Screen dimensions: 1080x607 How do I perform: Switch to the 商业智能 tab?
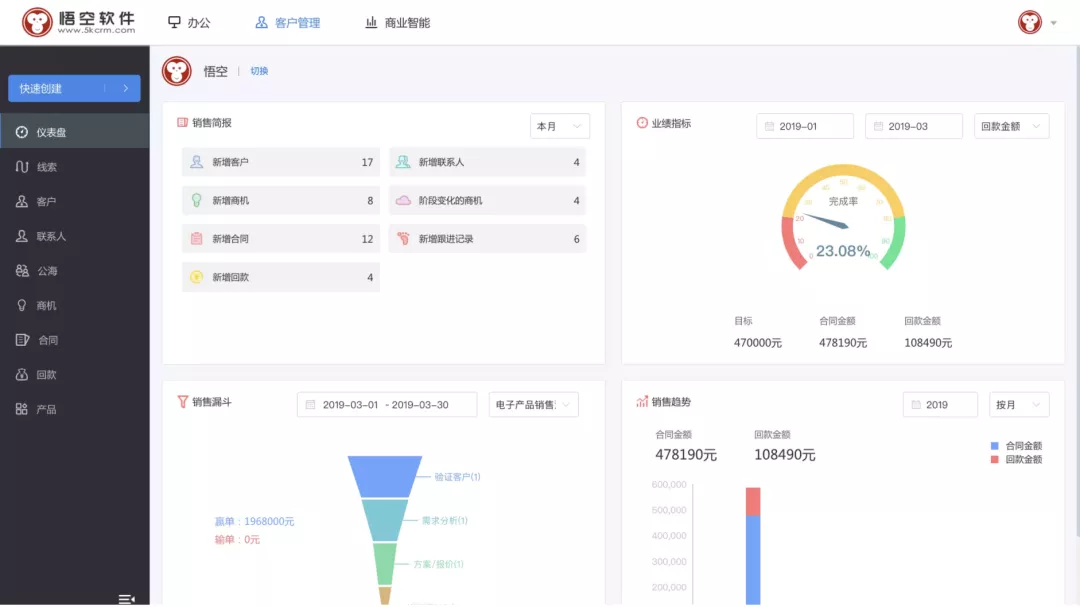[x=399, y=20]
